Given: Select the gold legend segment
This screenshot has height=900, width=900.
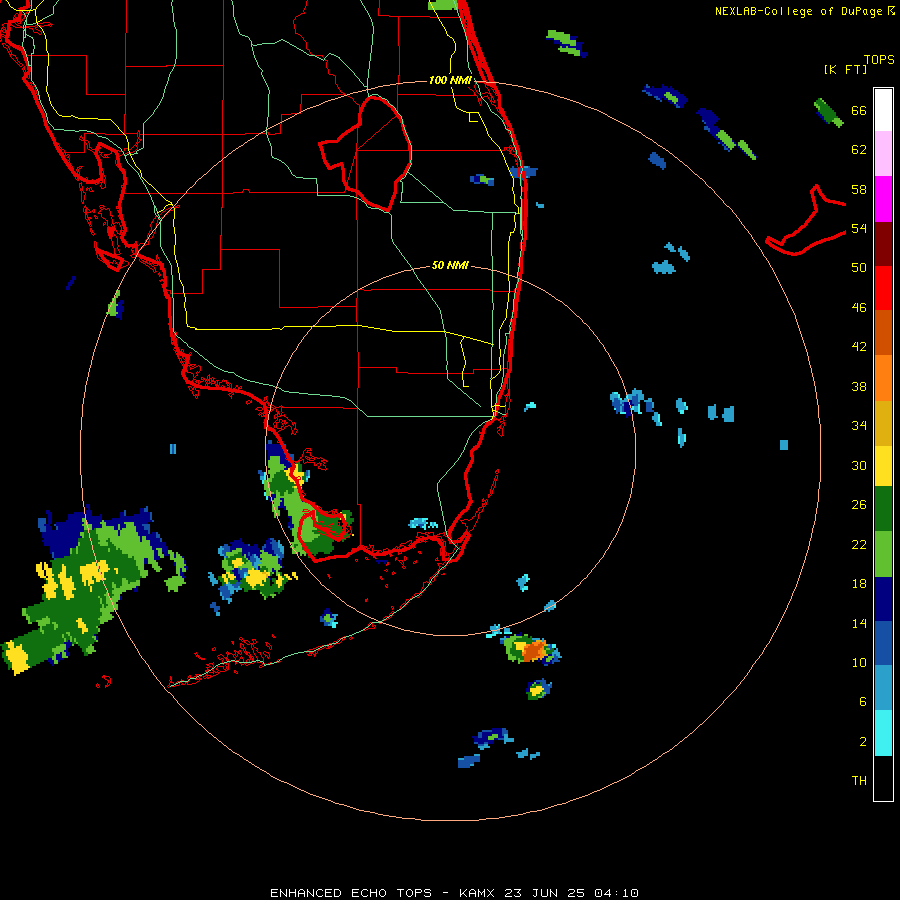Looking at the screenshot, I should tap(883, 423).
